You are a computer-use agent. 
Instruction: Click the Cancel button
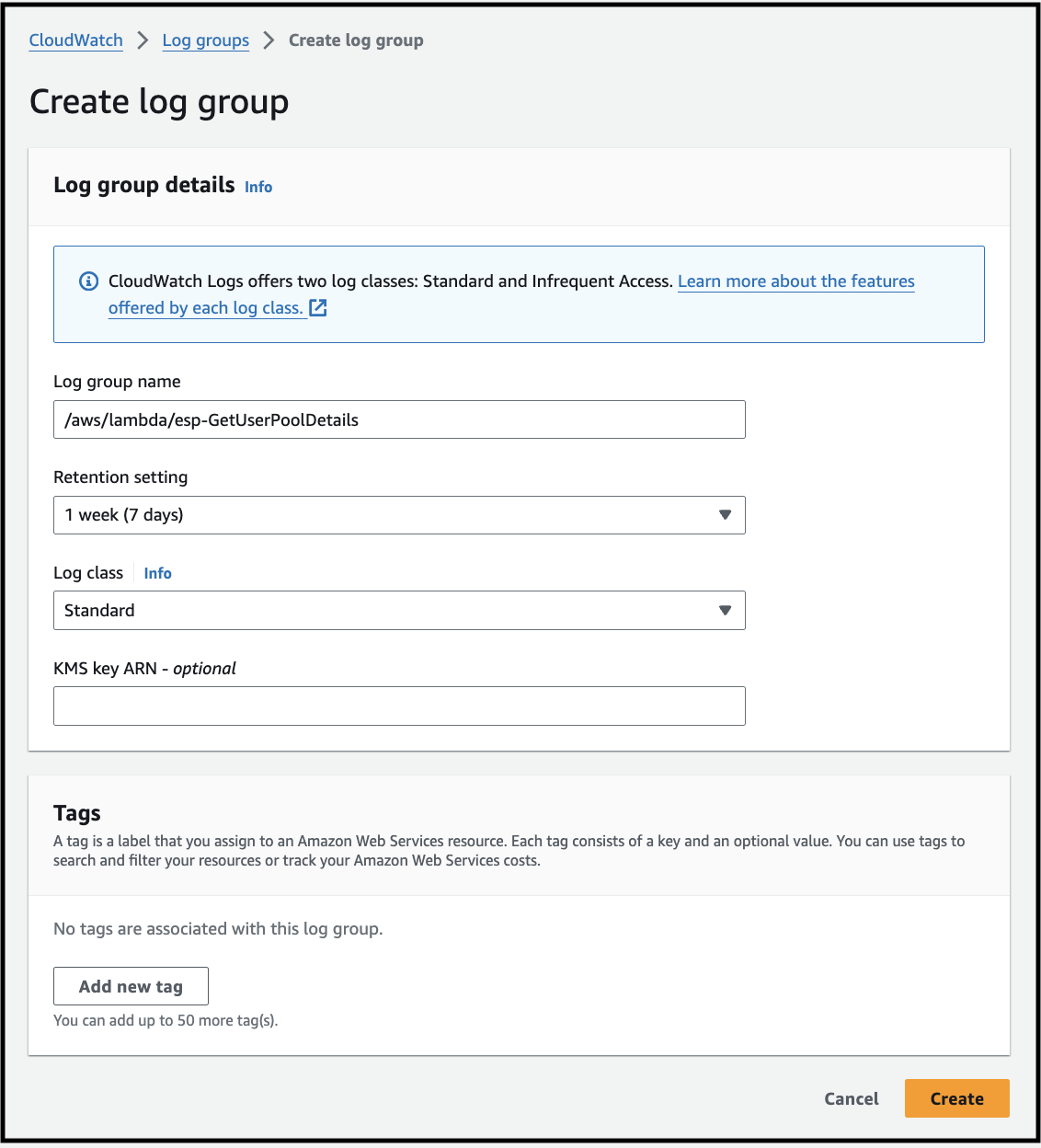click(x=852, y=1098)
